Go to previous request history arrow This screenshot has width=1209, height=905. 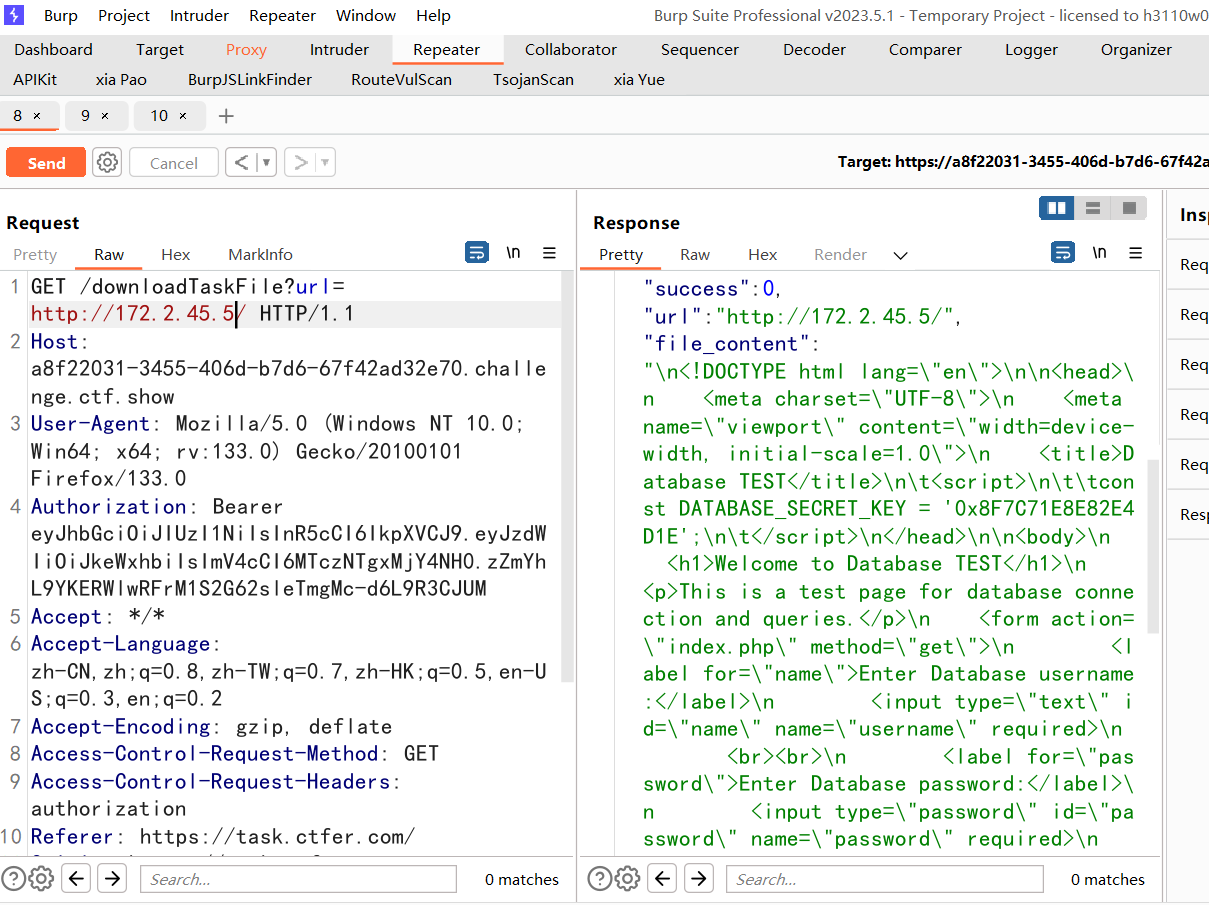pyautogui.click(x=239, y=162)
